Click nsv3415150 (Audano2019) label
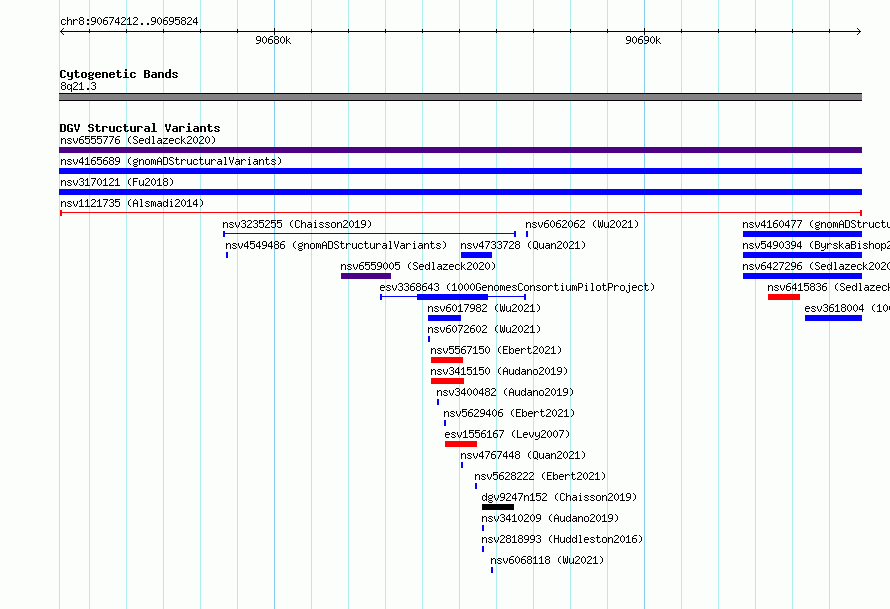 499,371
